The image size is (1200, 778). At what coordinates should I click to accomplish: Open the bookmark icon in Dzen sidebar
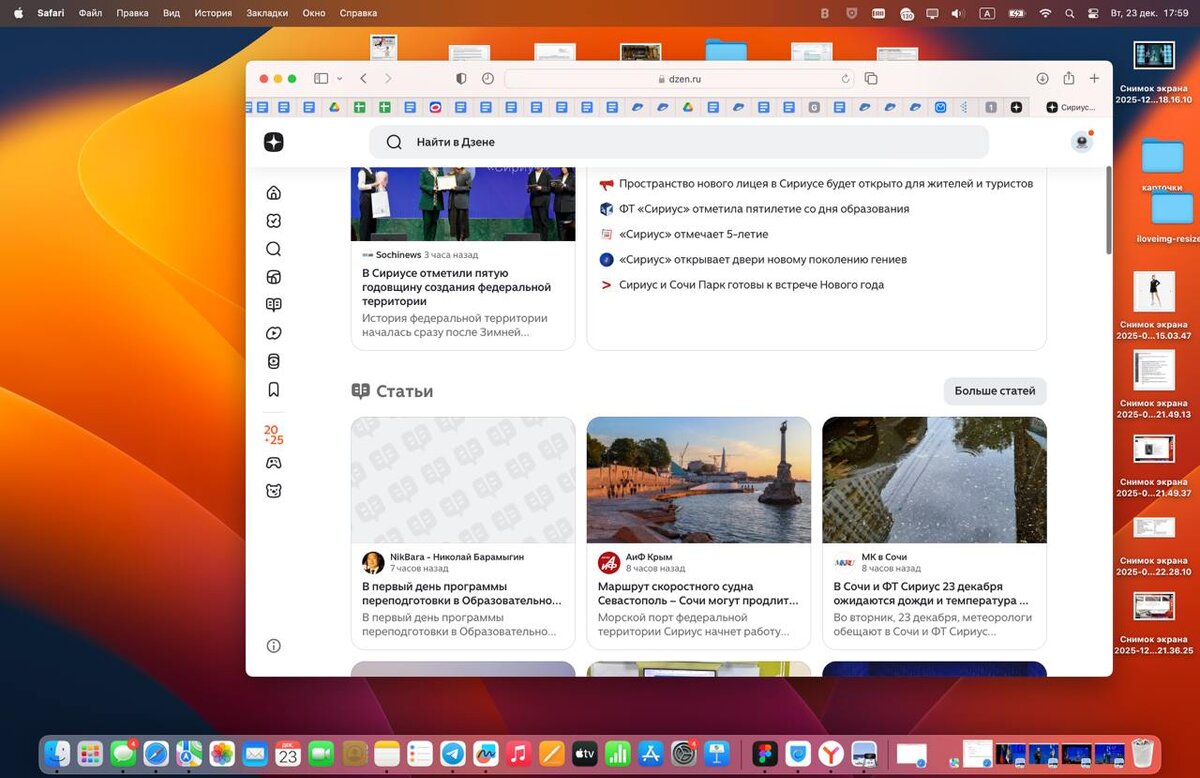pos(273,390)
